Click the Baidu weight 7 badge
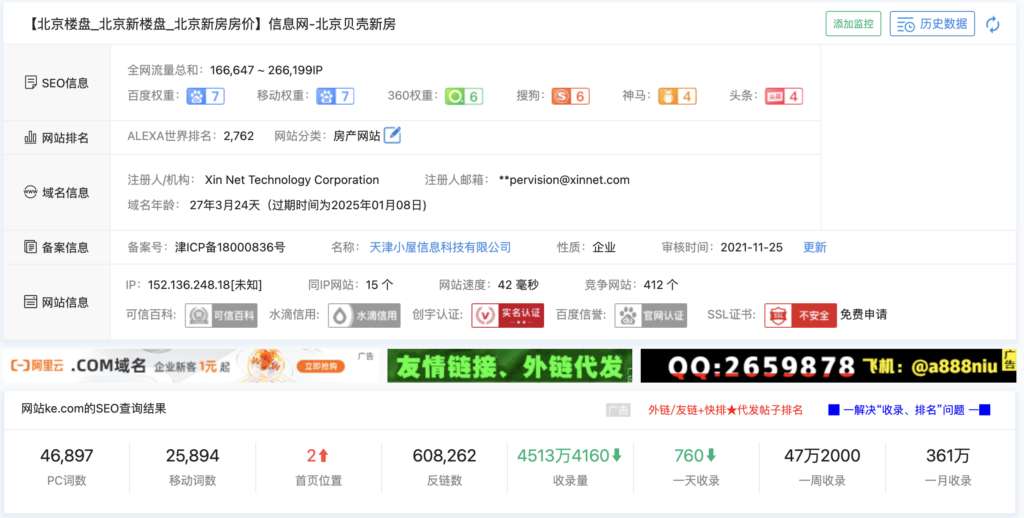 (206, 96)
